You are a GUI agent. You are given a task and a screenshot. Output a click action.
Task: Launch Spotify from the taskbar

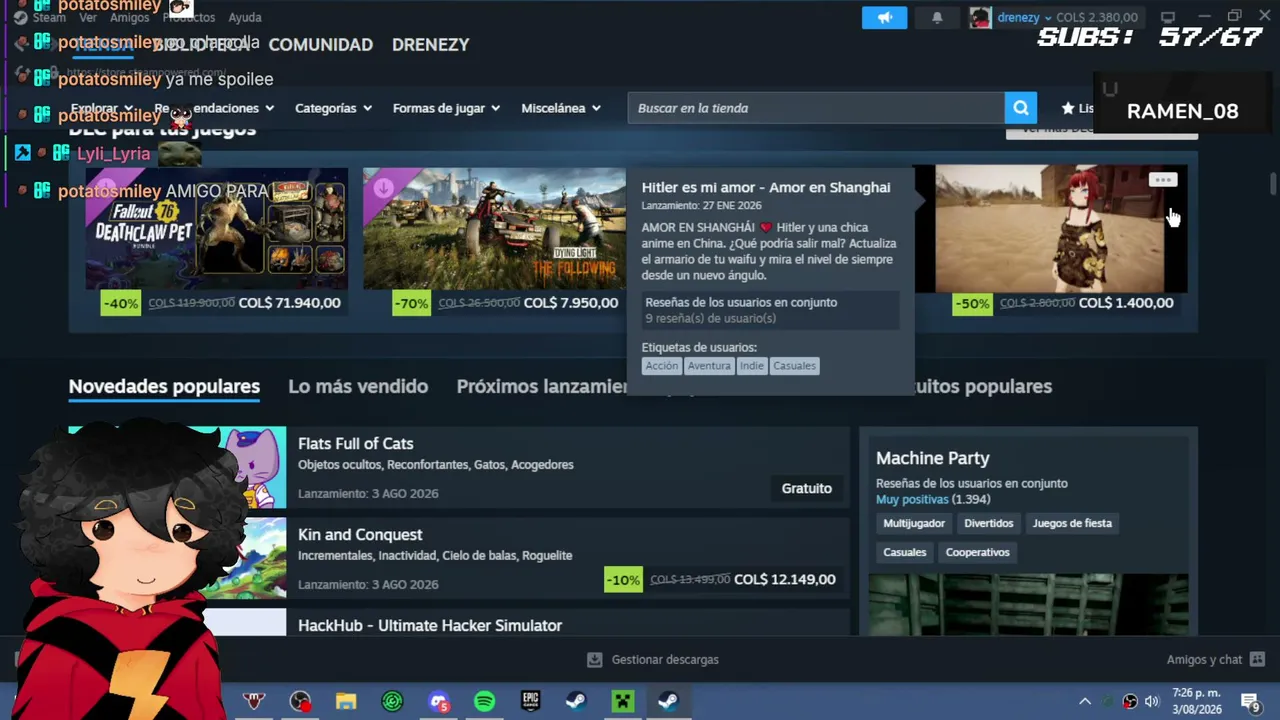click(484, 702)
